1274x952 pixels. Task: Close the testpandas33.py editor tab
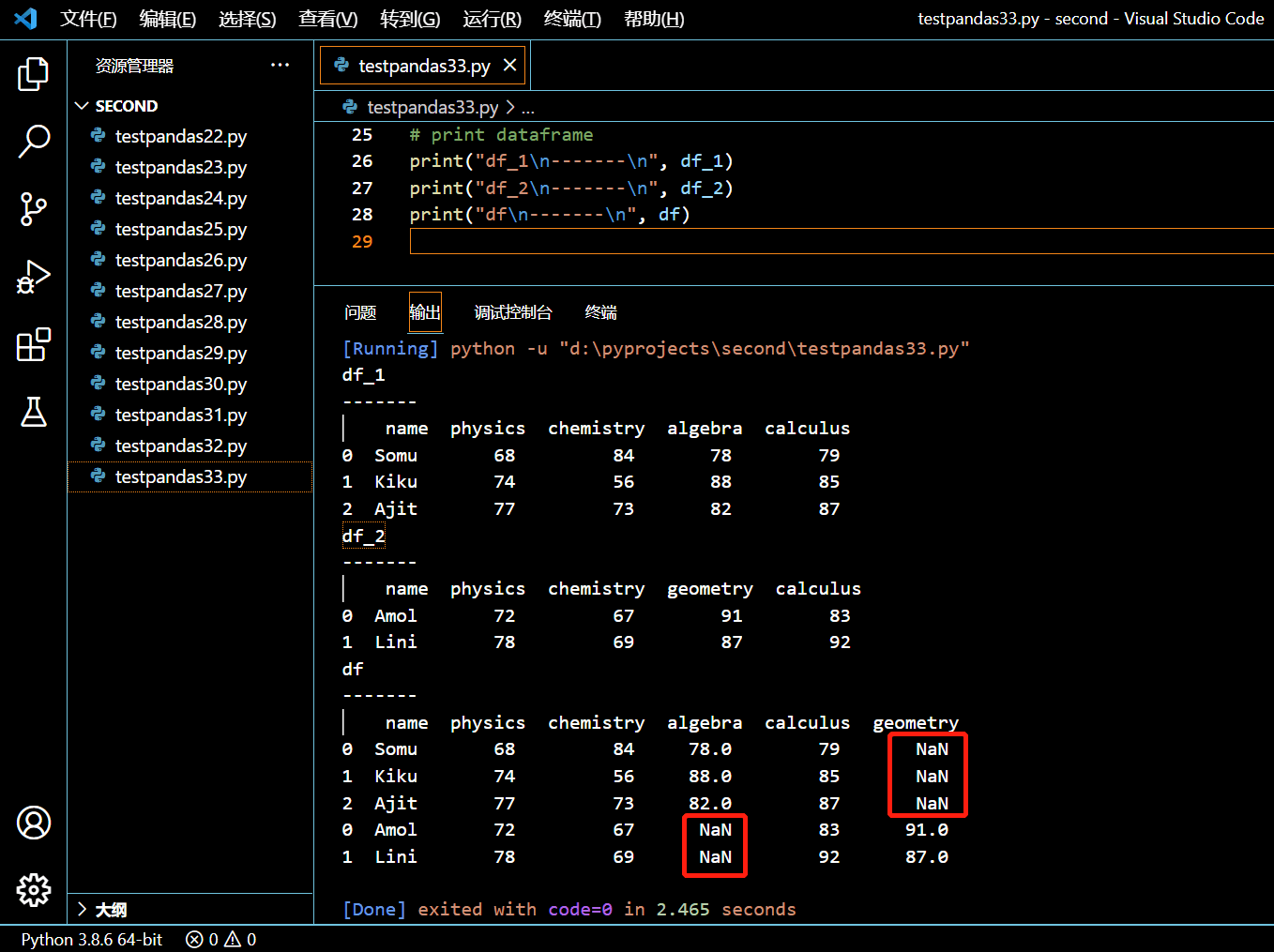(509, 65)
